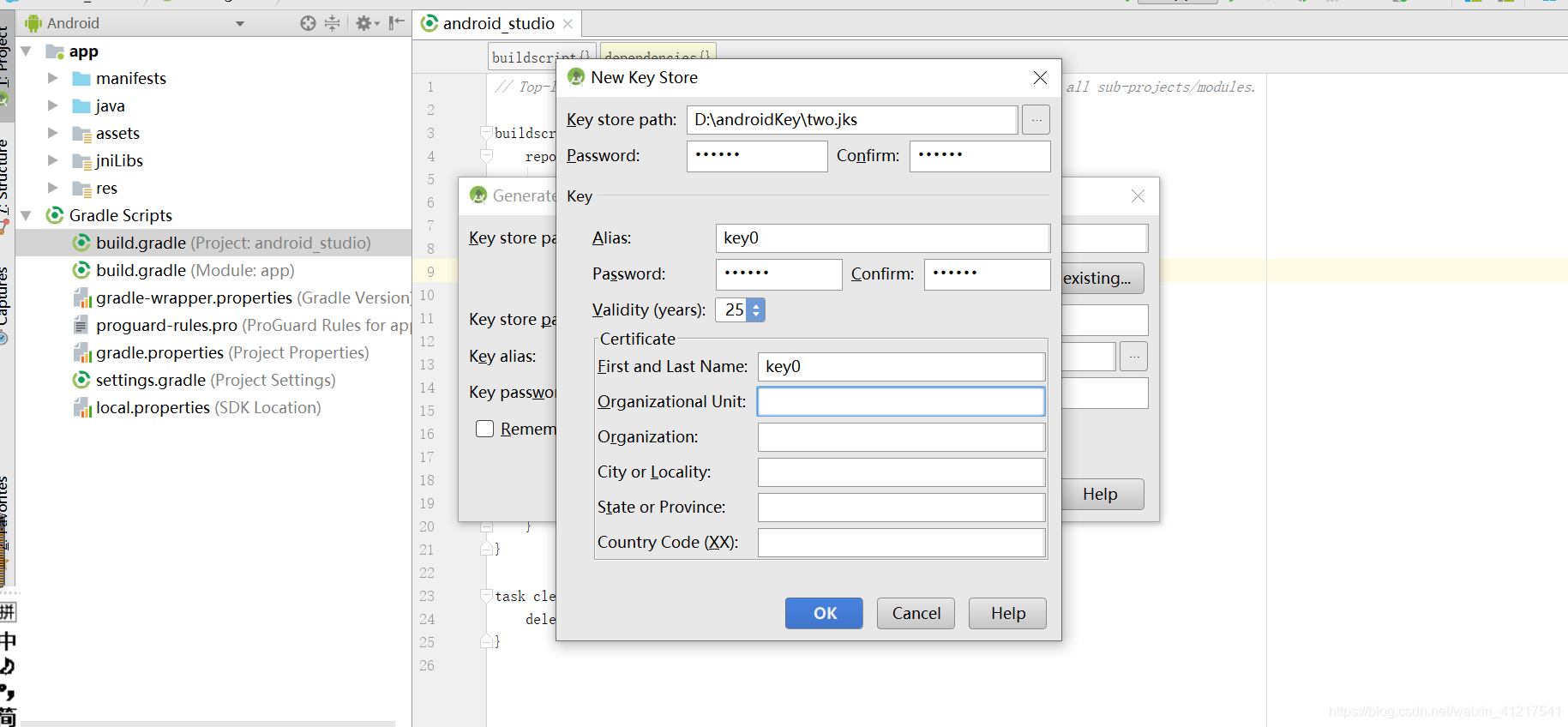Close the Generate Signed APK dialog
The image size is (1568, 727).
pyautogui.click(x=1138, y=196)
